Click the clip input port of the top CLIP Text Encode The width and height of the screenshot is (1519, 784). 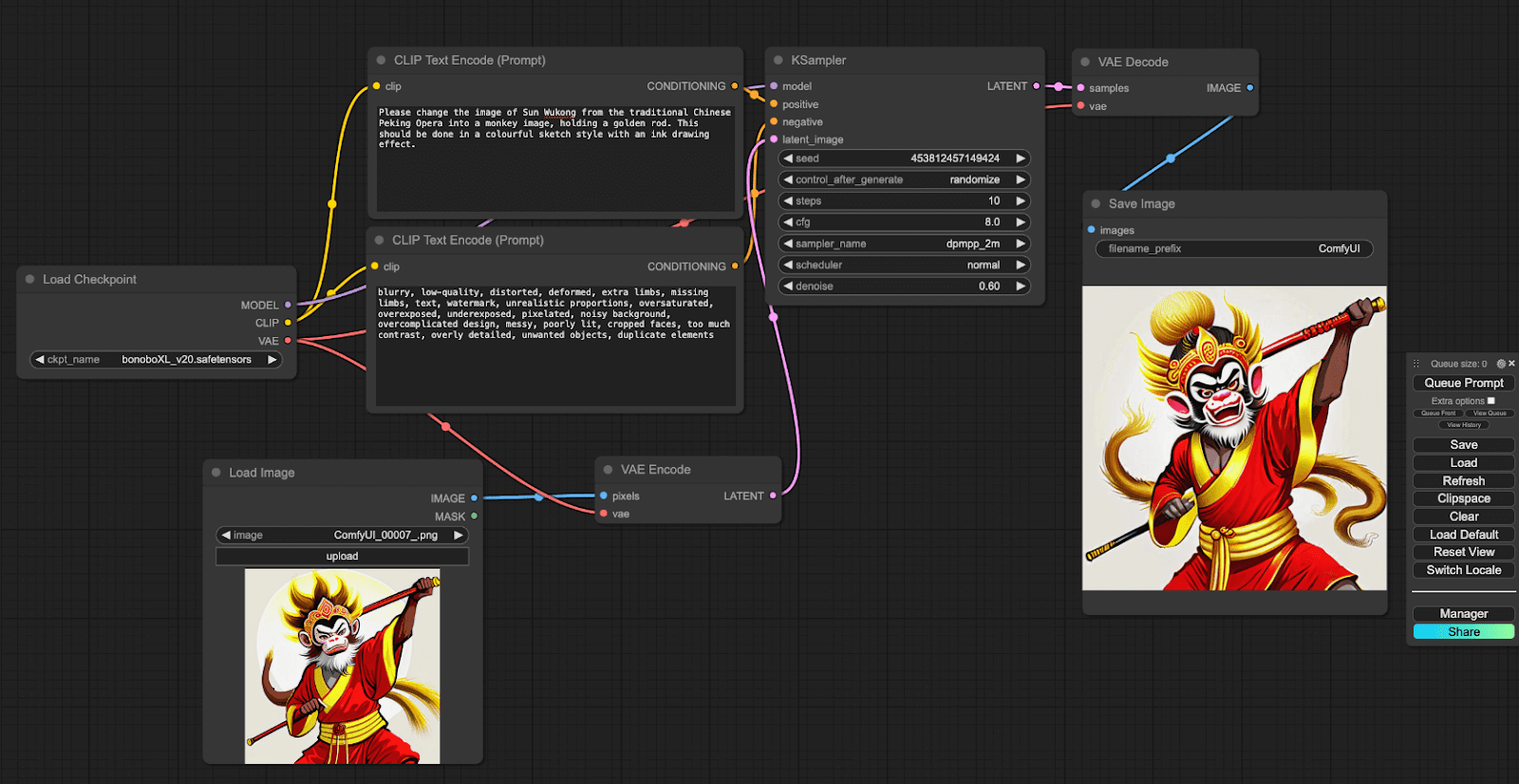coord(376,86)
